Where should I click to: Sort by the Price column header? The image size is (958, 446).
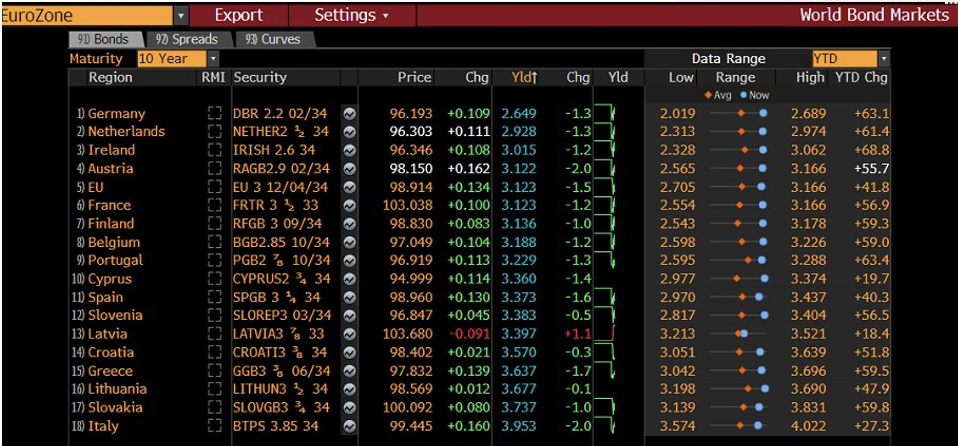[x=414, y=78]
